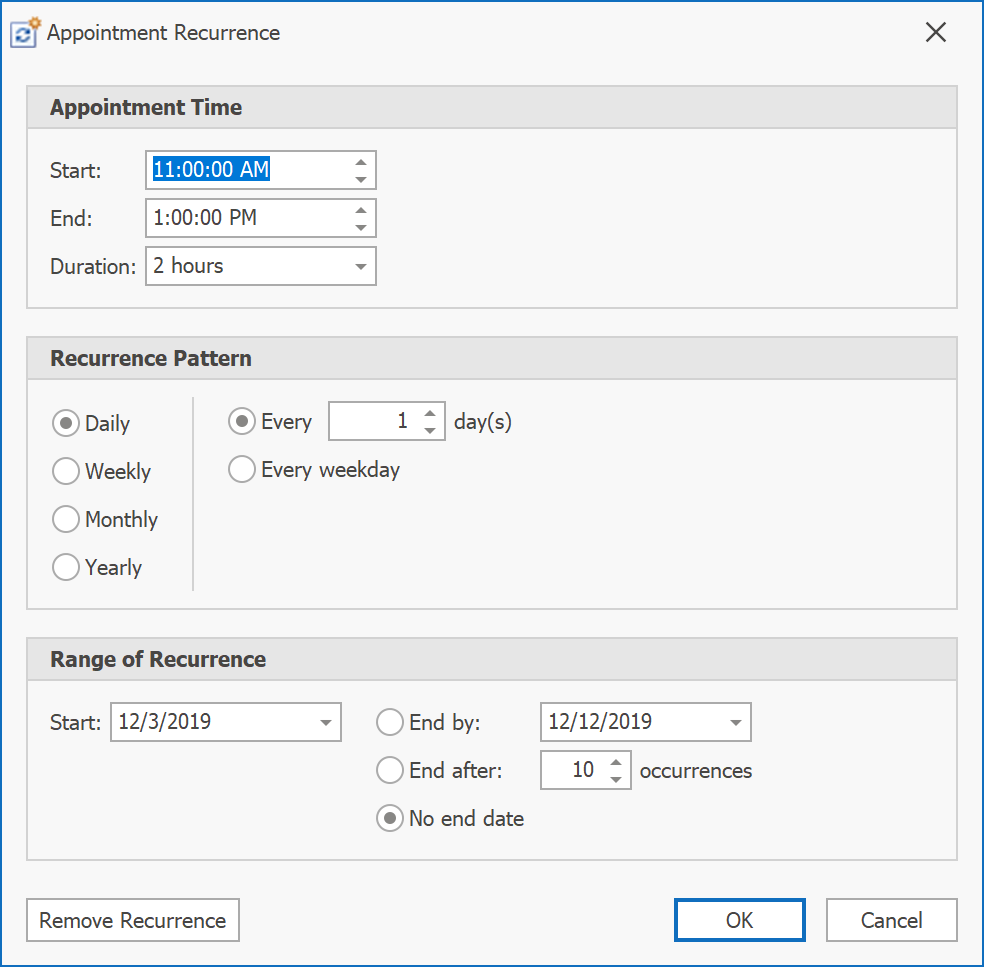Viewport: 984px width, 967px height.
Task: Expand the range Start date picker
Action: [x=325, y=722]
